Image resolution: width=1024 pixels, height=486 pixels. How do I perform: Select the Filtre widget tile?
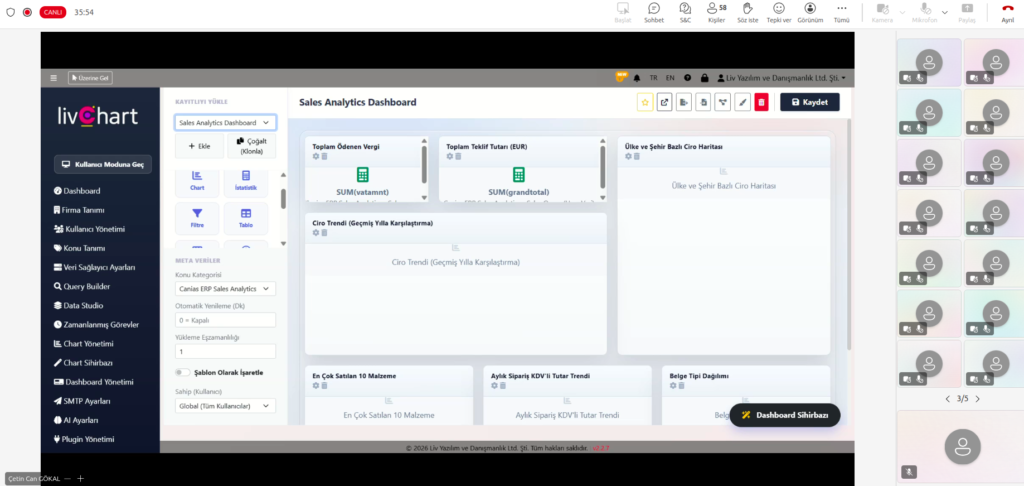[x=197, y=217]
